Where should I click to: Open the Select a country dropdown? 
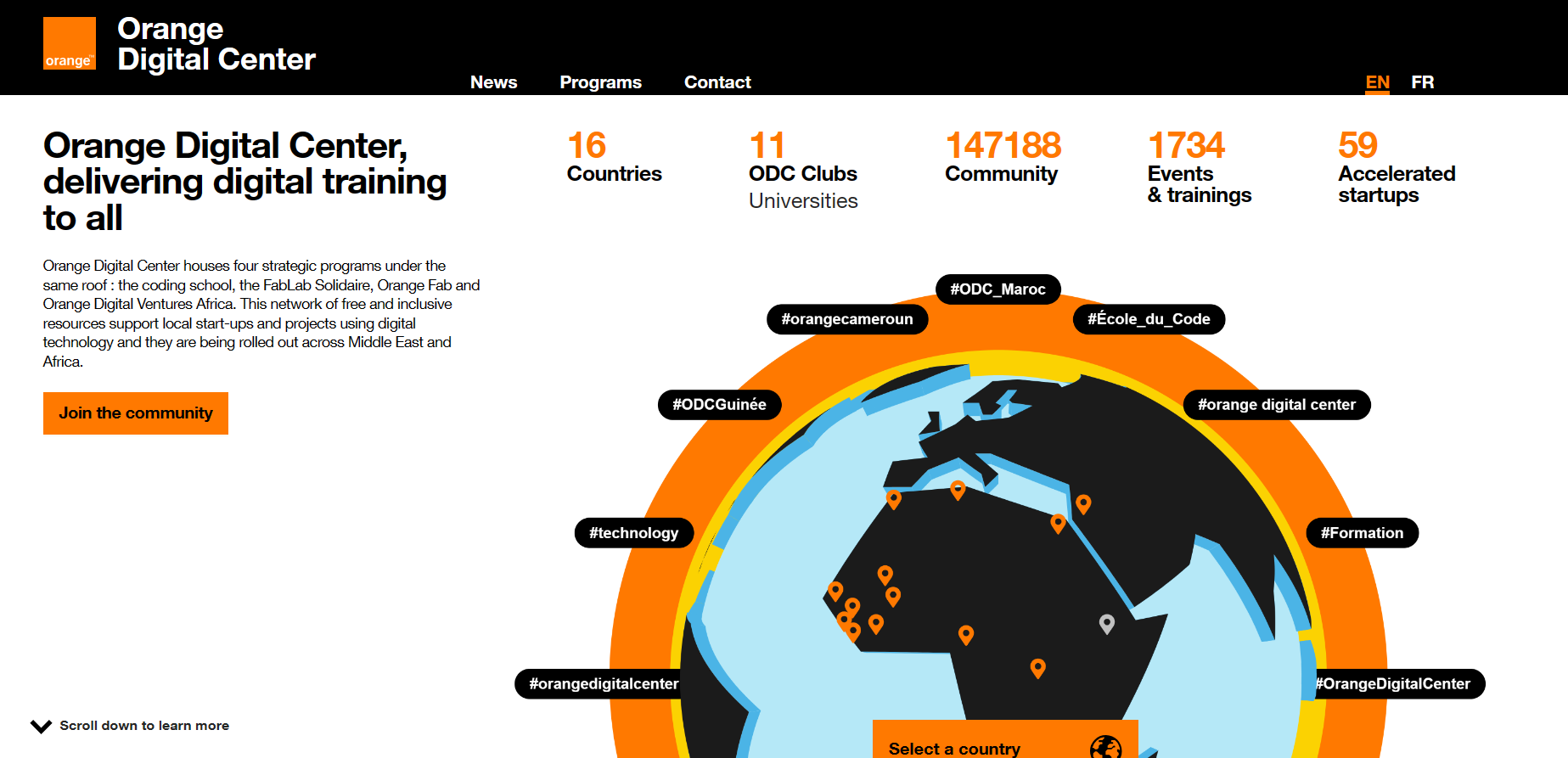click(1005, 739)
